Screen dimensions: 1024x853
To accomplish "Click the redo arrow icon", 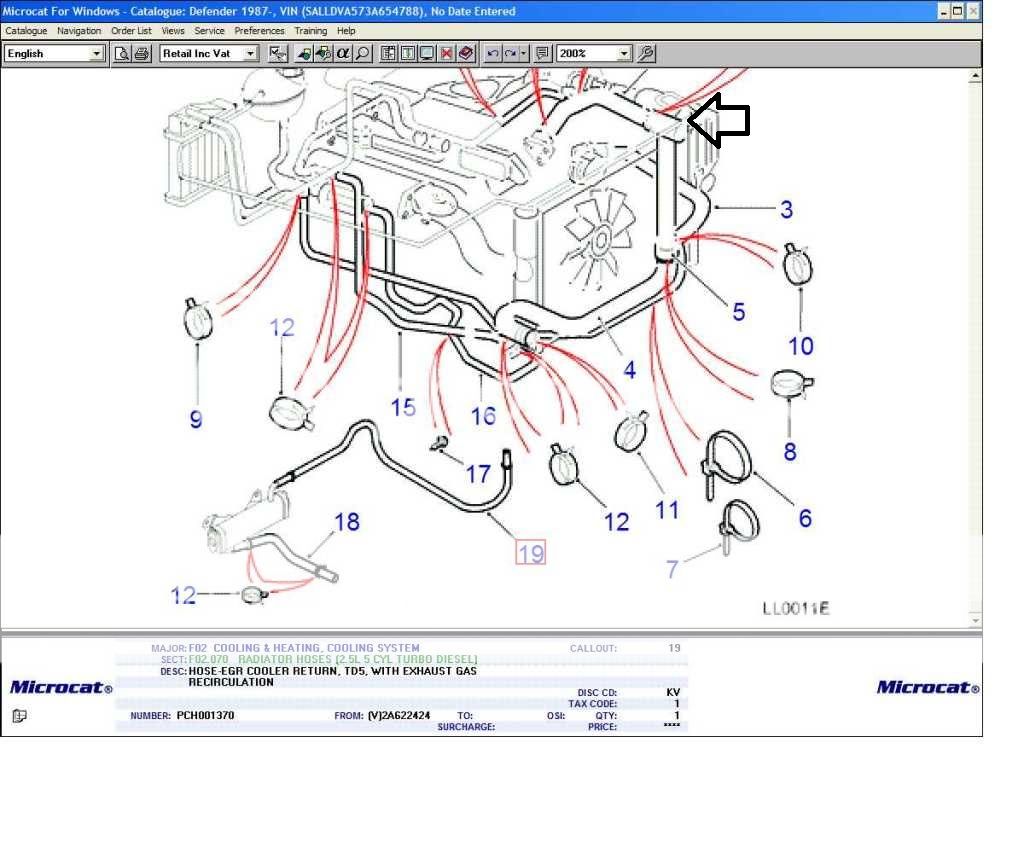I will click(x=511, y=54).
